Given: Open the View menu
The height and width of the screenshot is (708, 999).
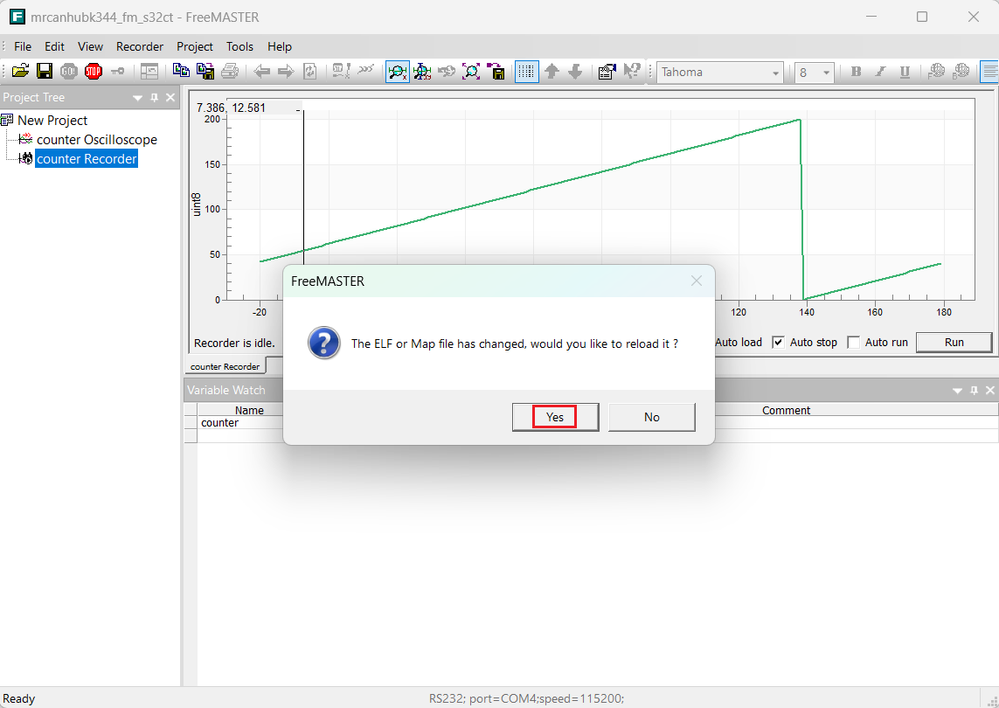Looking at the screenshot, I should [90, 47].
